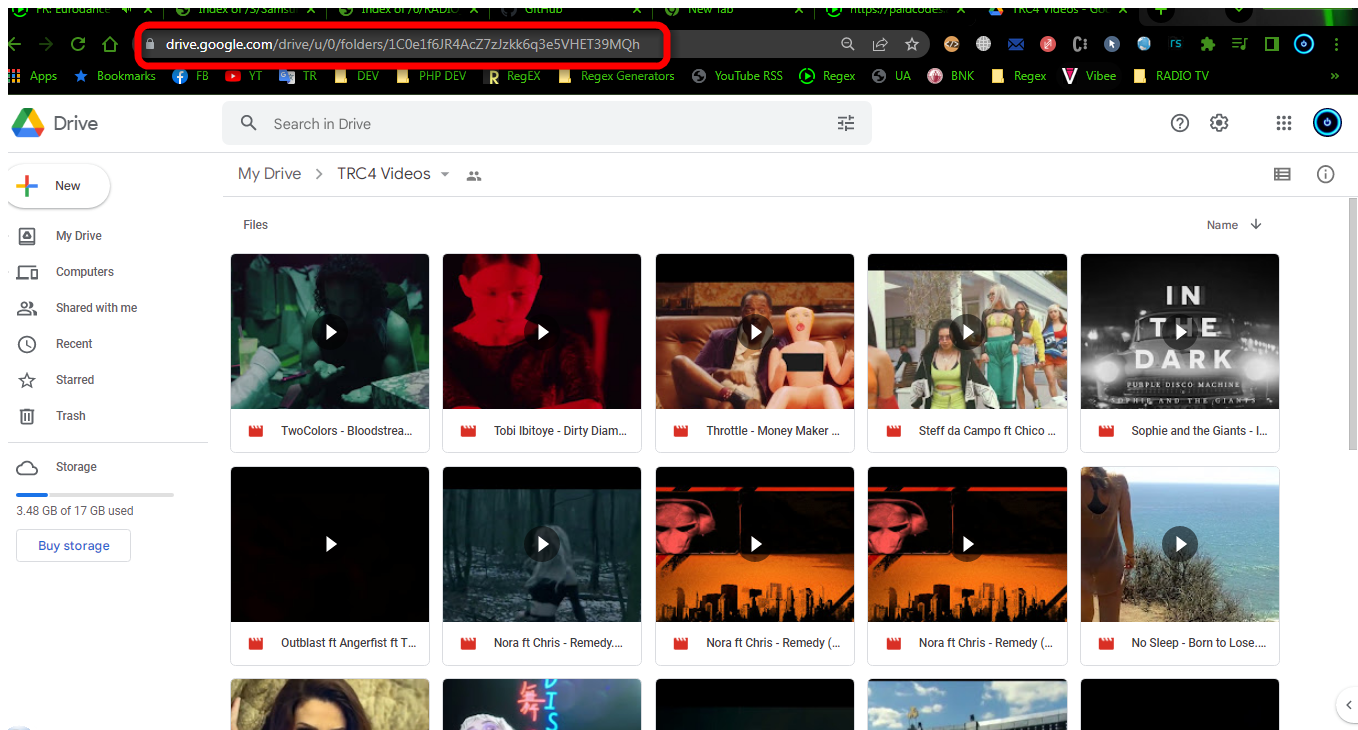Open the Help question mark menu

coord(1180,123)
